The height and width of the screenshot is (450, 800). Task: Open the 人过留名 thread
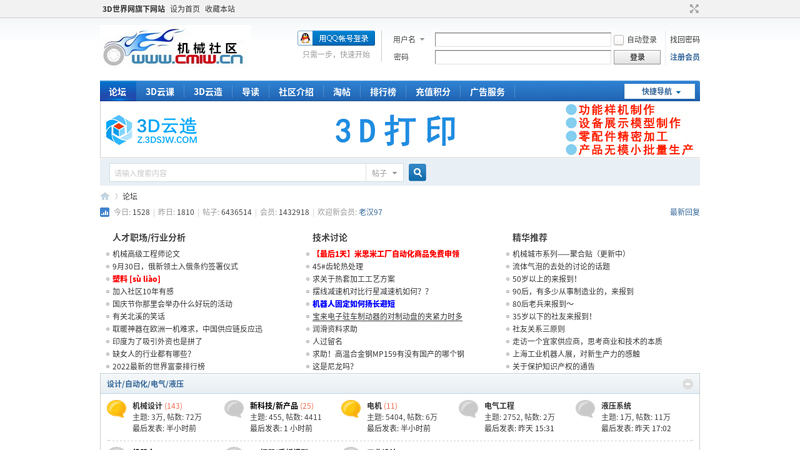[327, 341]
